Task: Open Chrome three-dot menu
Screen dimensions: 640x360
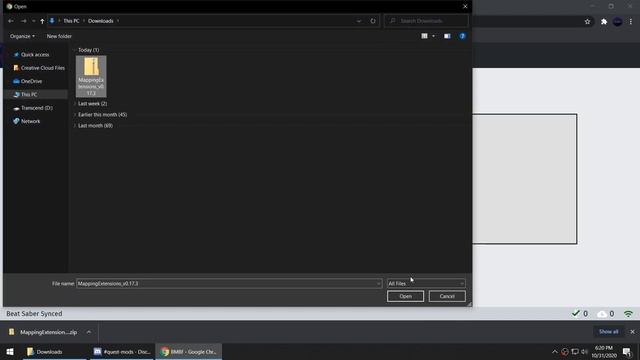Action: pos(631,22)
